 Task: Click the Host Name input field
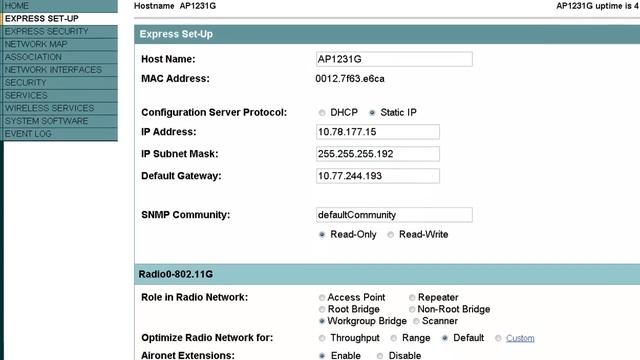click(394, 59)
